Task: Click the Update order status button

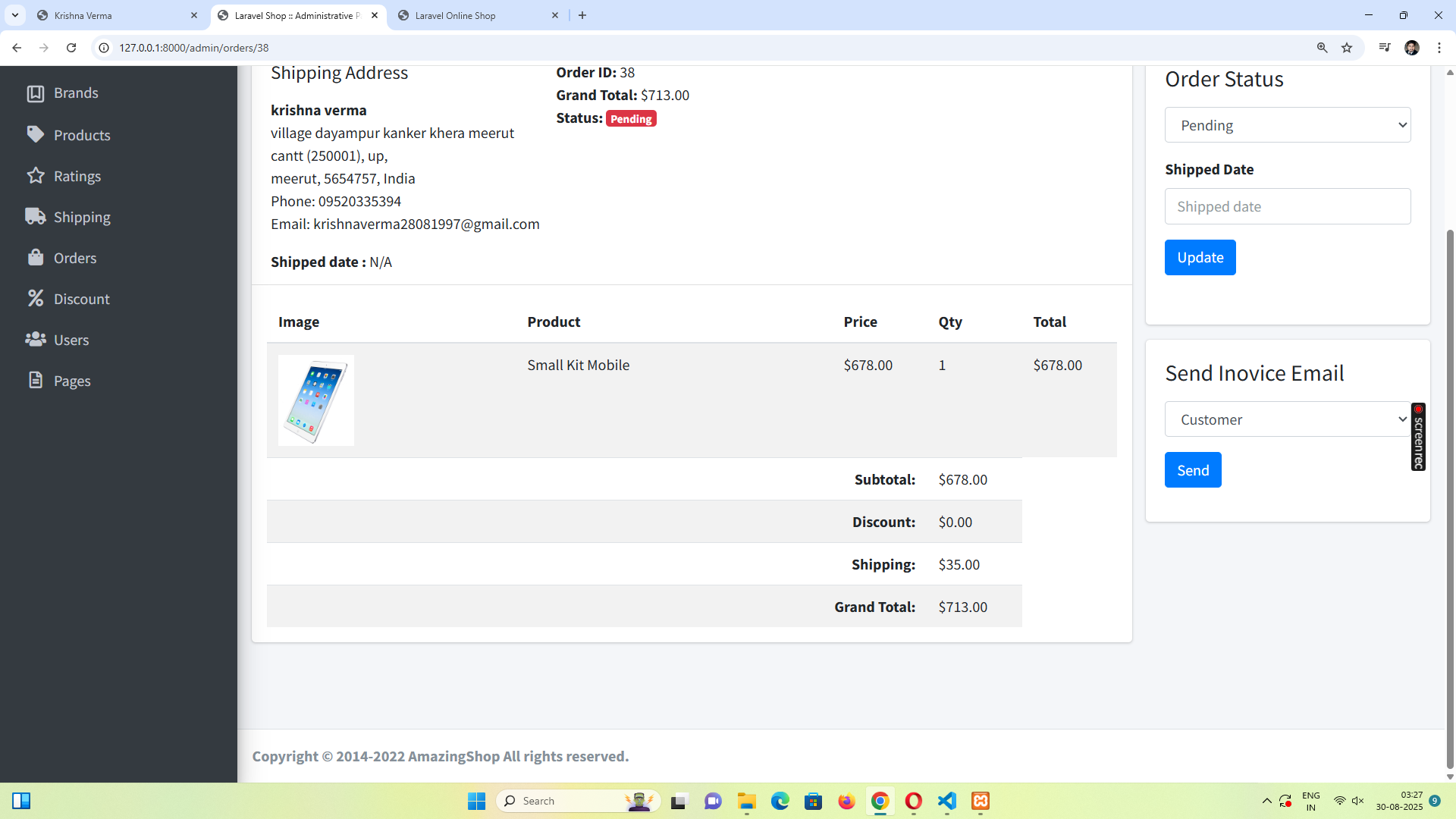Action: click(x=1200, y=258)
